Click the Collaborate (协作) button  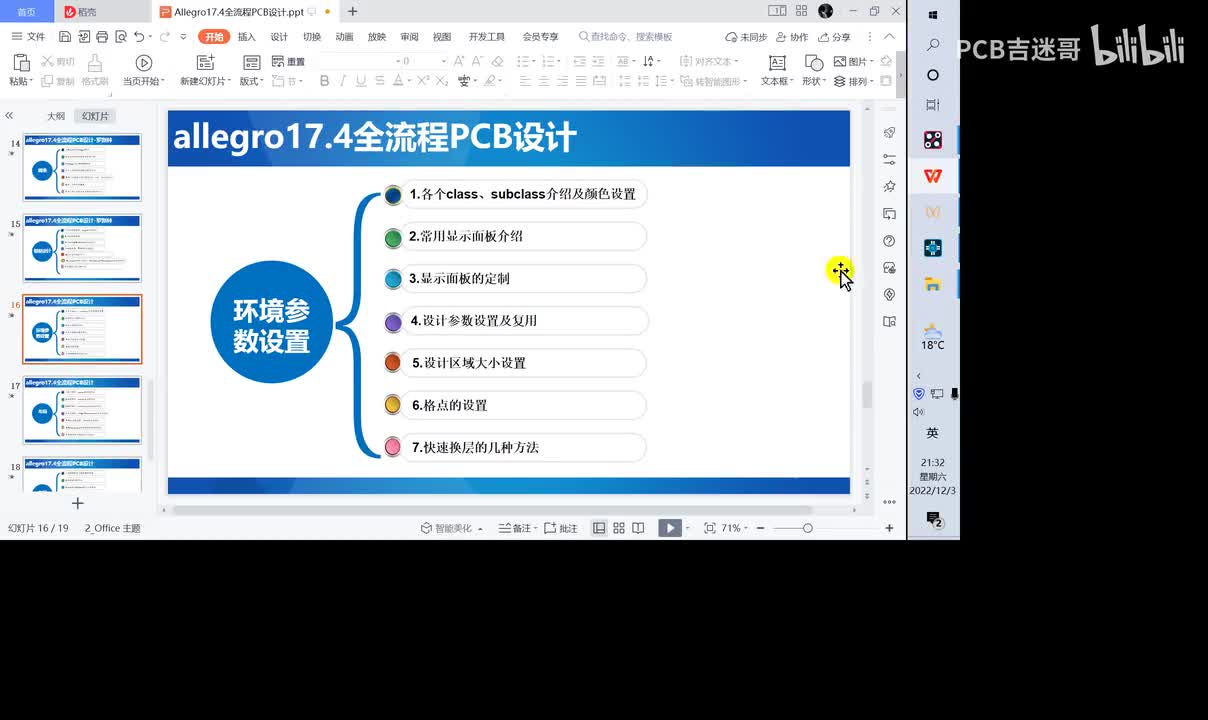(792, 37)
